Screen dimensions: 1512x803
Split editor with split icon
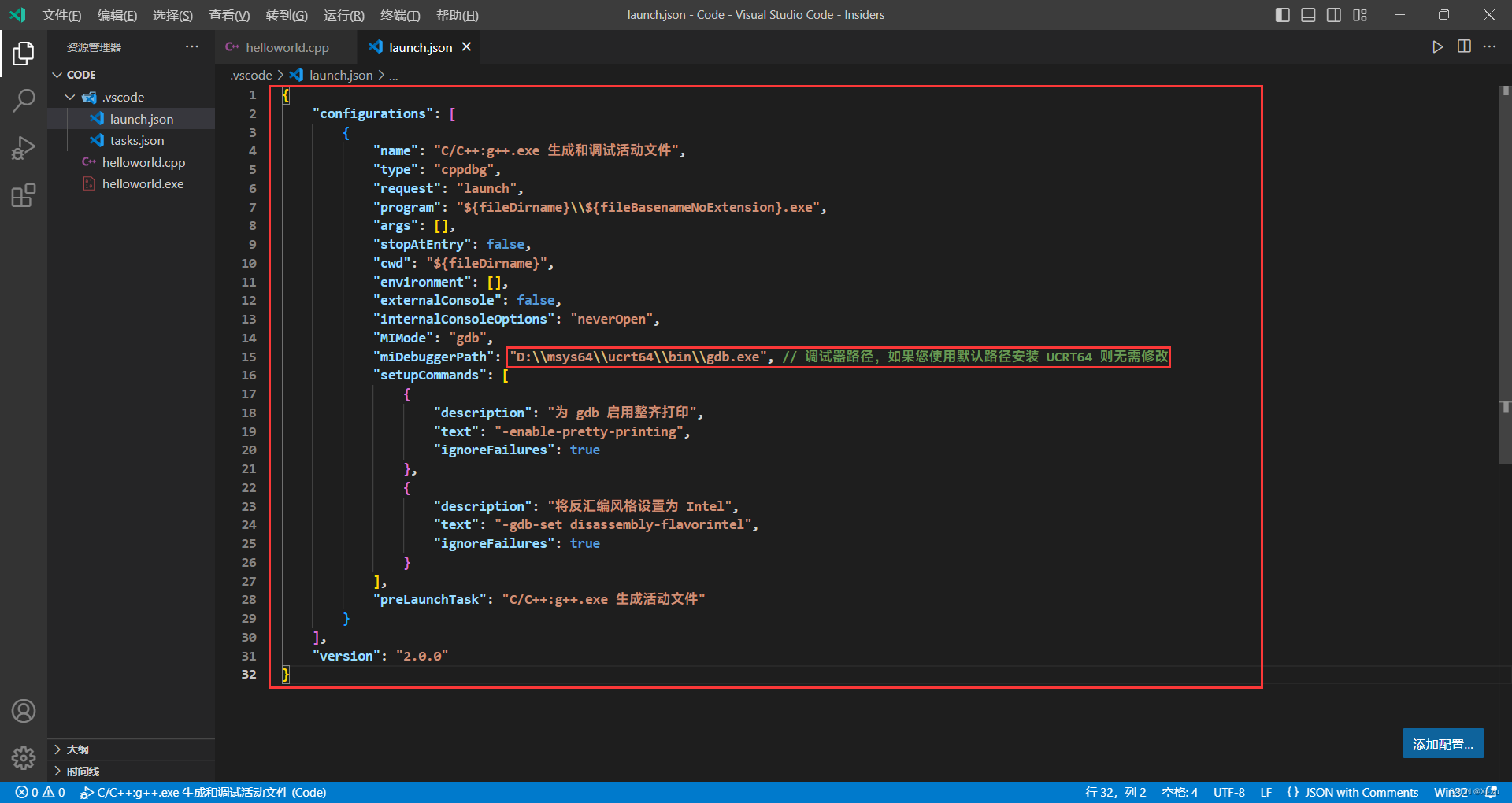[1464, 46]
